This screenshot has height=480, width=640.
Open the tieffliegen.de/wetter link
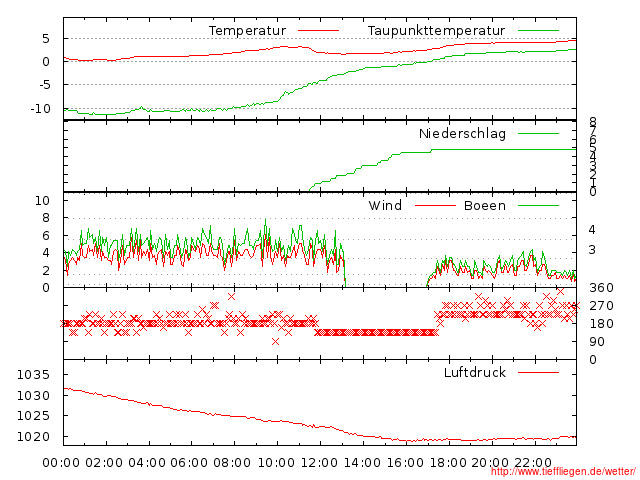(563, 472)
